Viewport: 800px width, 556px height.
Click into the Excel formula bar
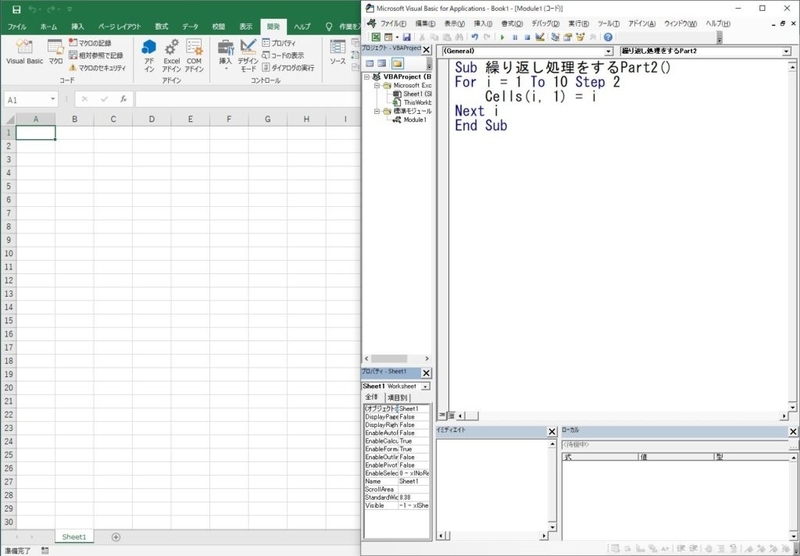pos(247,99)
